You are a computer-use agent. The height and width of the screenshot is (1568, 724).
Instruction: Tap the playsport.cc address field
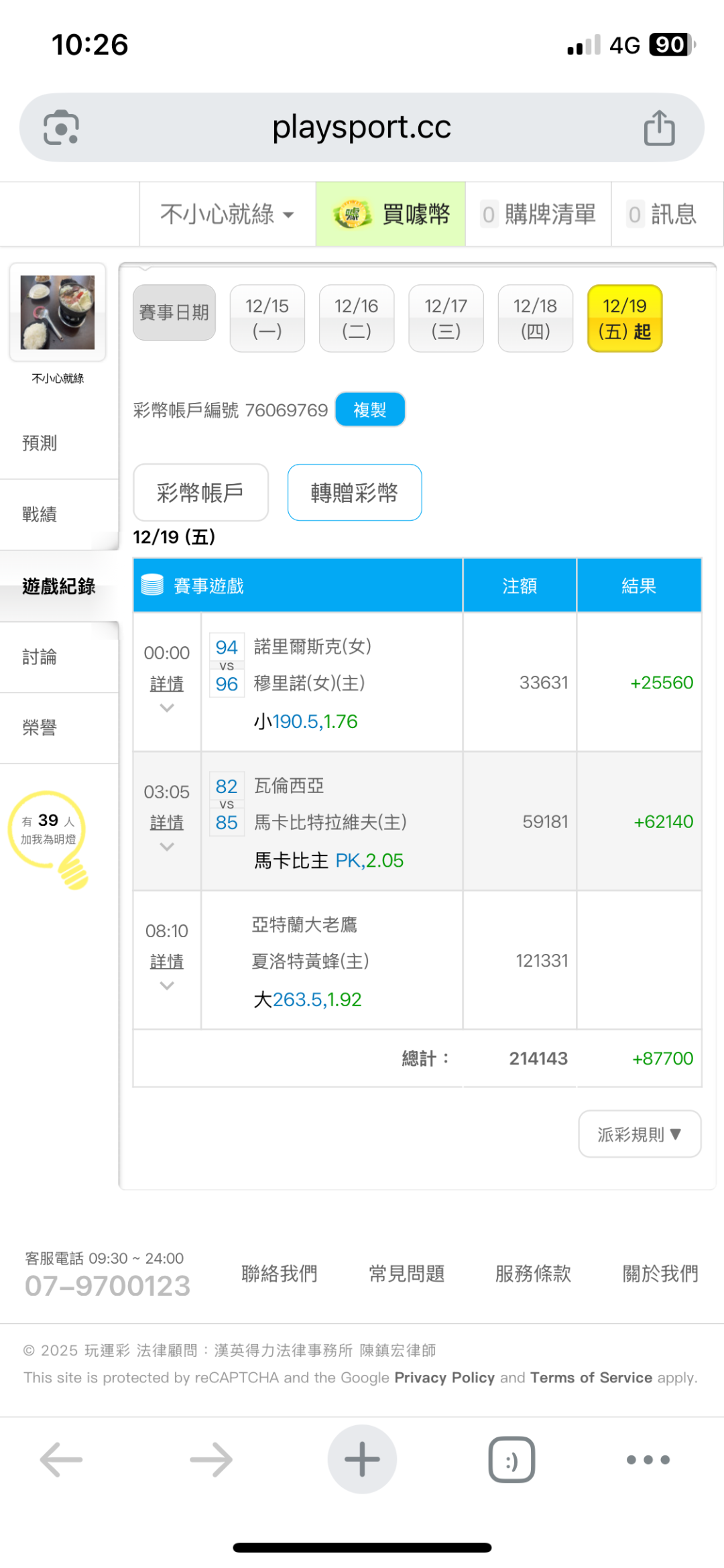pyautogui.click(x=361, y=127)
